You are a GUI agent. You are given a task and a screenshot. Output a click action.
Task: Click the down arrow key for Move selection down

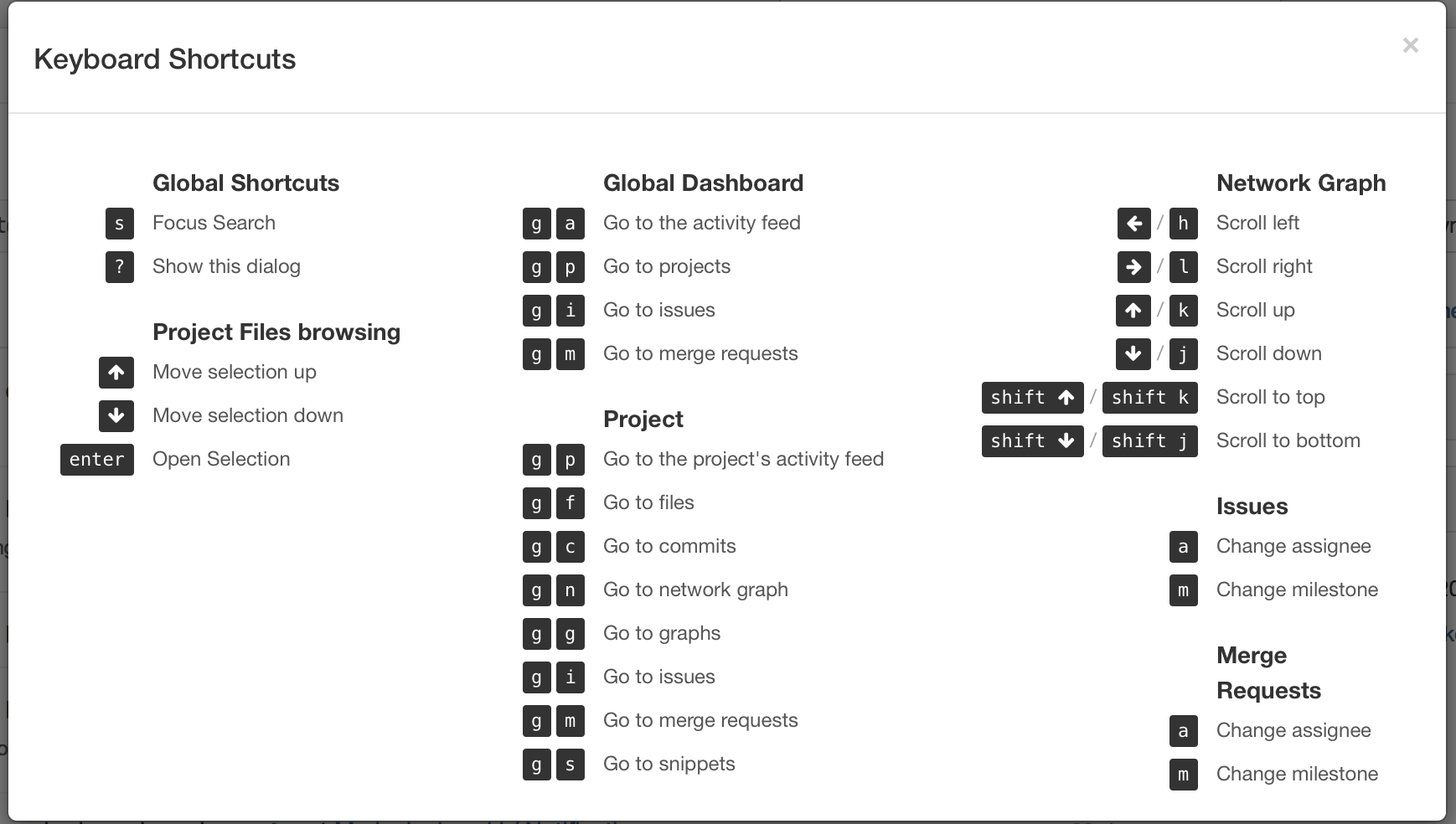click(116, 416)
